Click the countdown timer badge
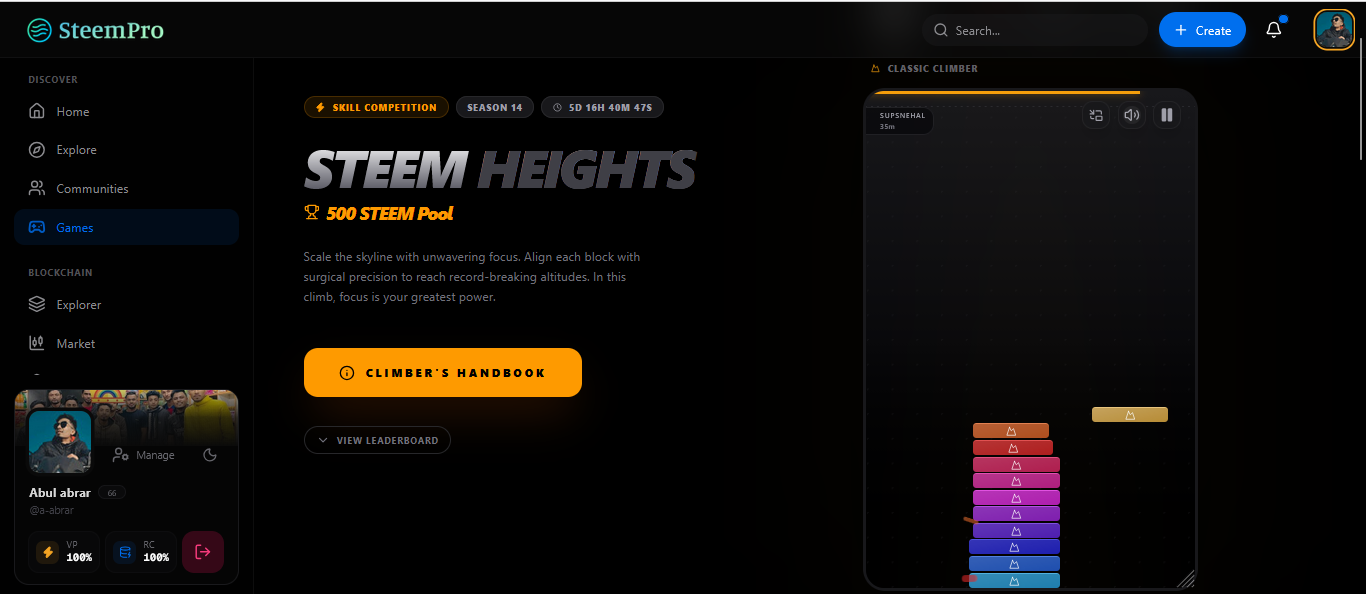 point(602,107)
